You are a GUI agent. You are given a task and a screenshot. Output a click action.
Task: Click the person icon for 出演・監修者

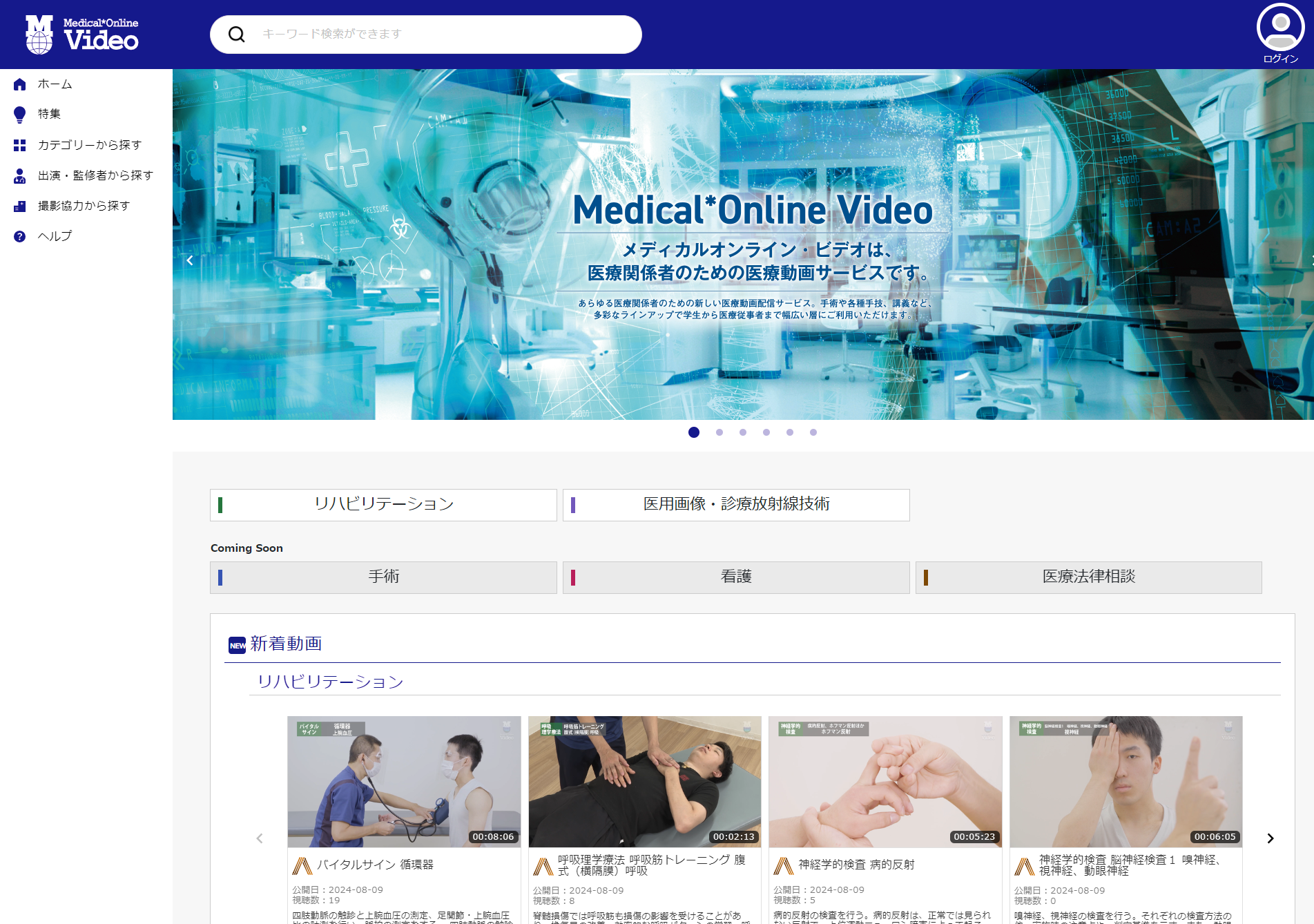(x=20, y=176)
